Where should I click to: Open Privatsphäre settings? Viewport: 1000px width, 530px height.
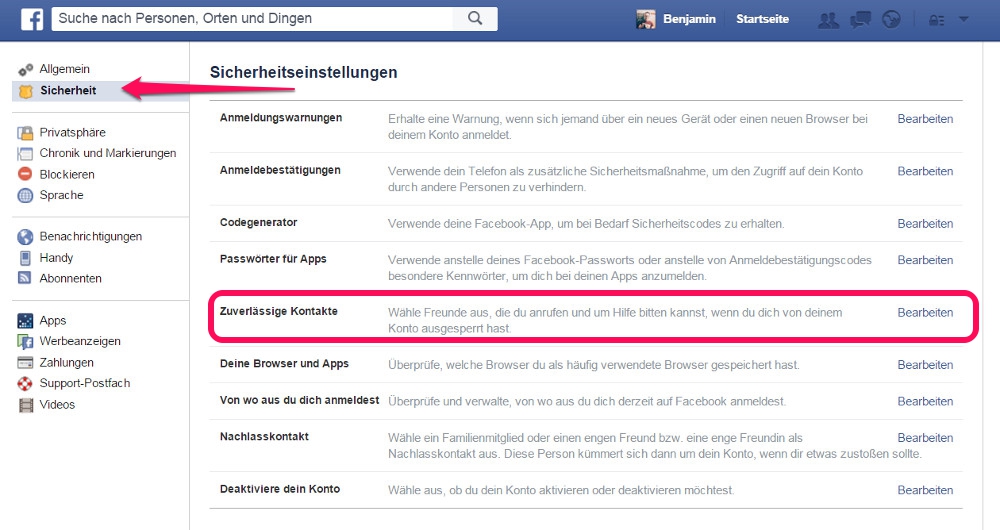point(73,133)
